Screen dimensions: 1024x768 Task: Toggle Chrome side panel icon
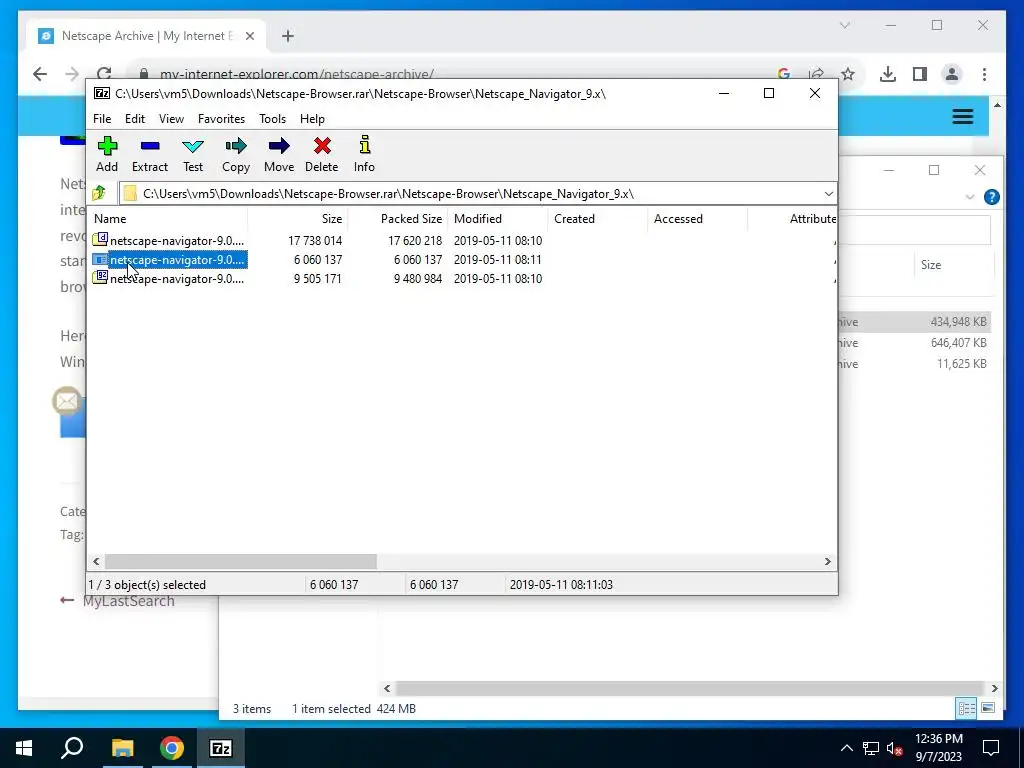point(920,74)
